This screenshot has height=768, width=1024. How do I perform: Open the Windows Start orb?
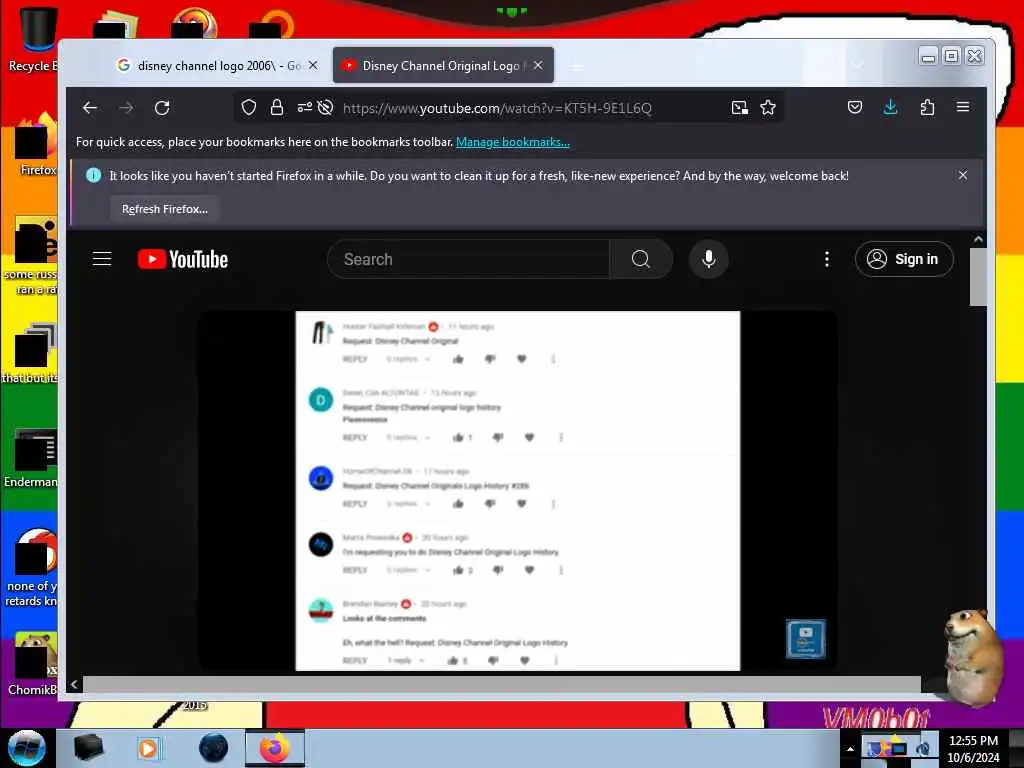pos(26,748)
